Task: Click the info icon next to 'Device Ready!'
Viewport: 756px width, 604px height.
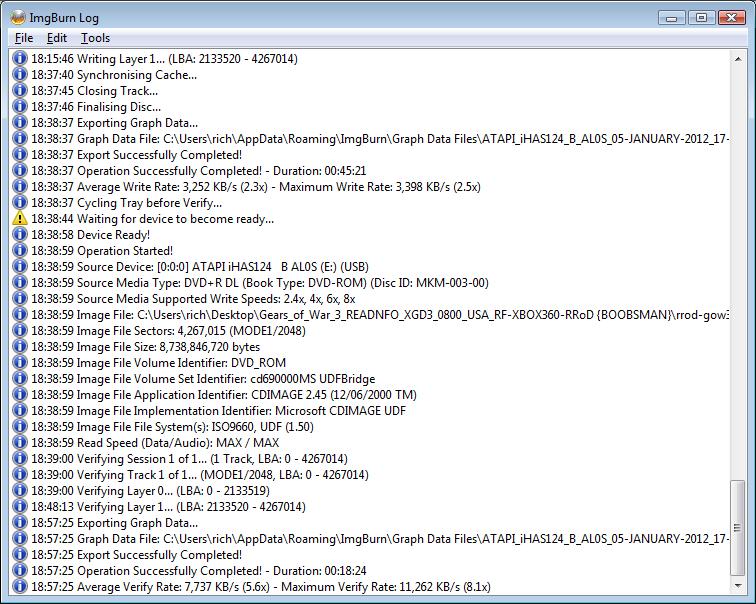Action: tap(19, 235)
